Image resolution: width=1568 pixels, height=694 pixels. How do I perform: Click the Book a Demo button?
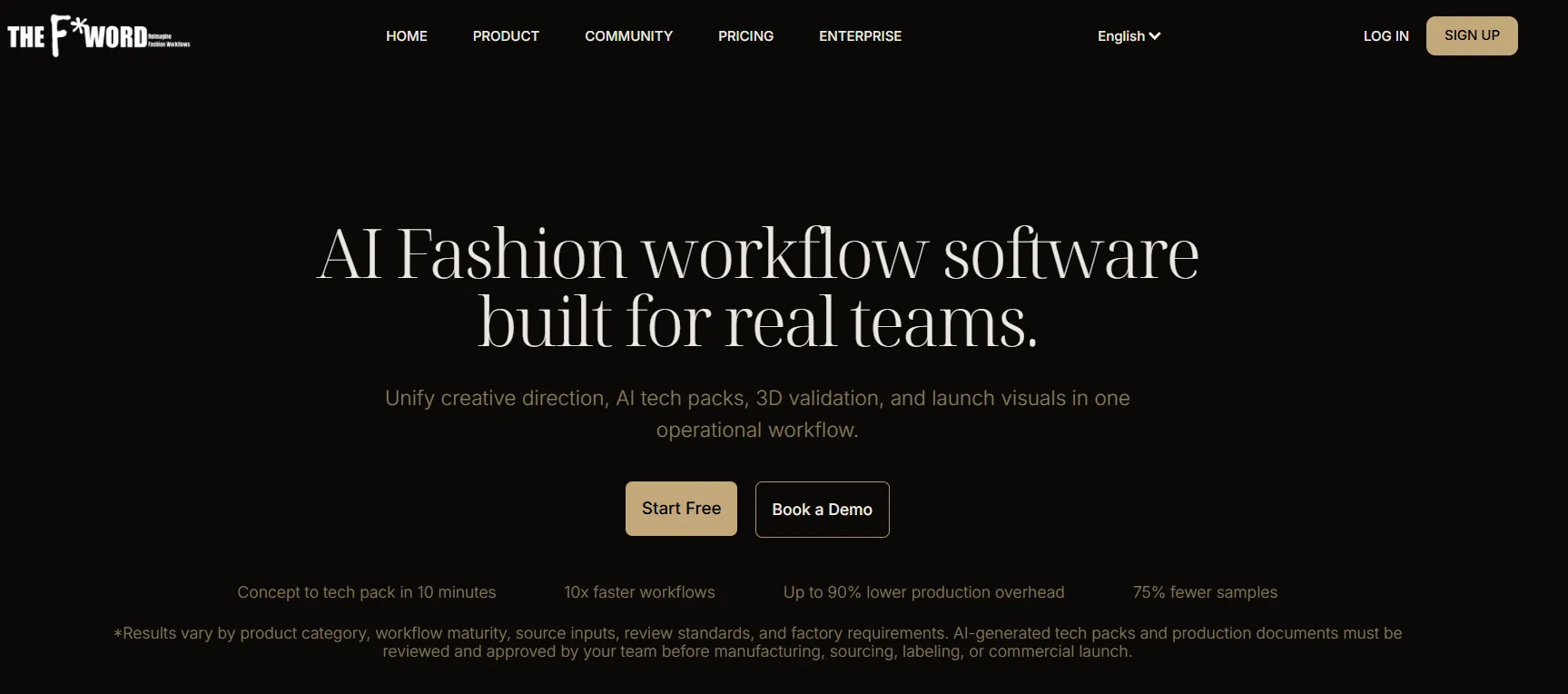pyautogui.click(x=822, y=510)
